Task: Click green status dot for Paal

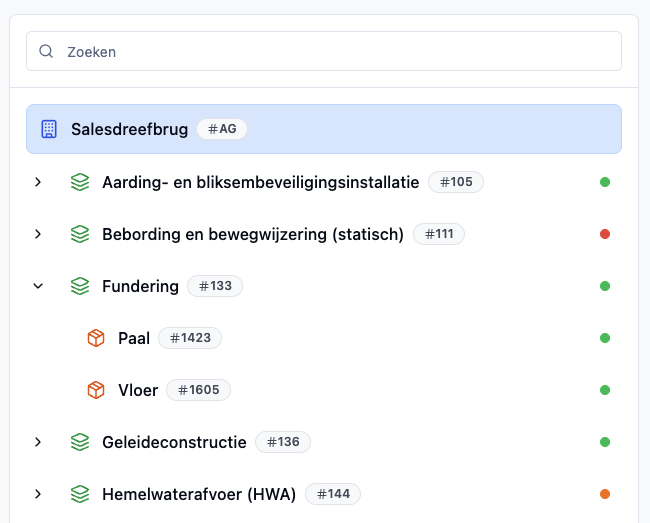Action: pyautogui.click(x=605, y=338)
